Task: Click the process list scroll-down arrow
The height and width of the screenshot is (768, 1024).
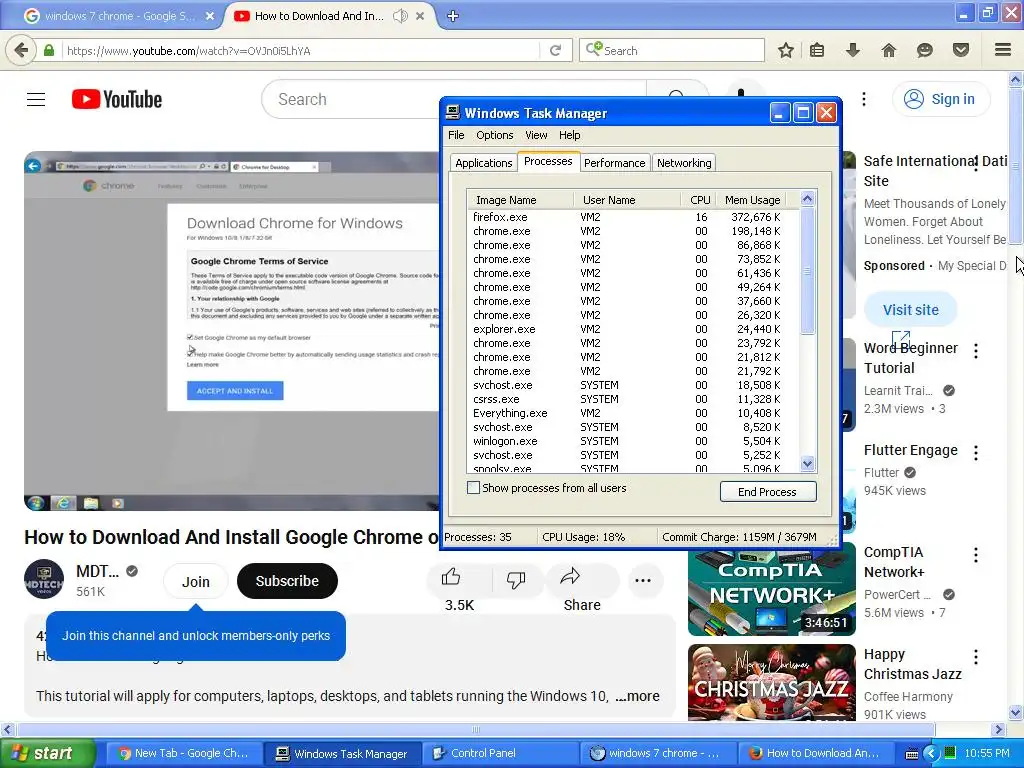Action: pos(808,464)
